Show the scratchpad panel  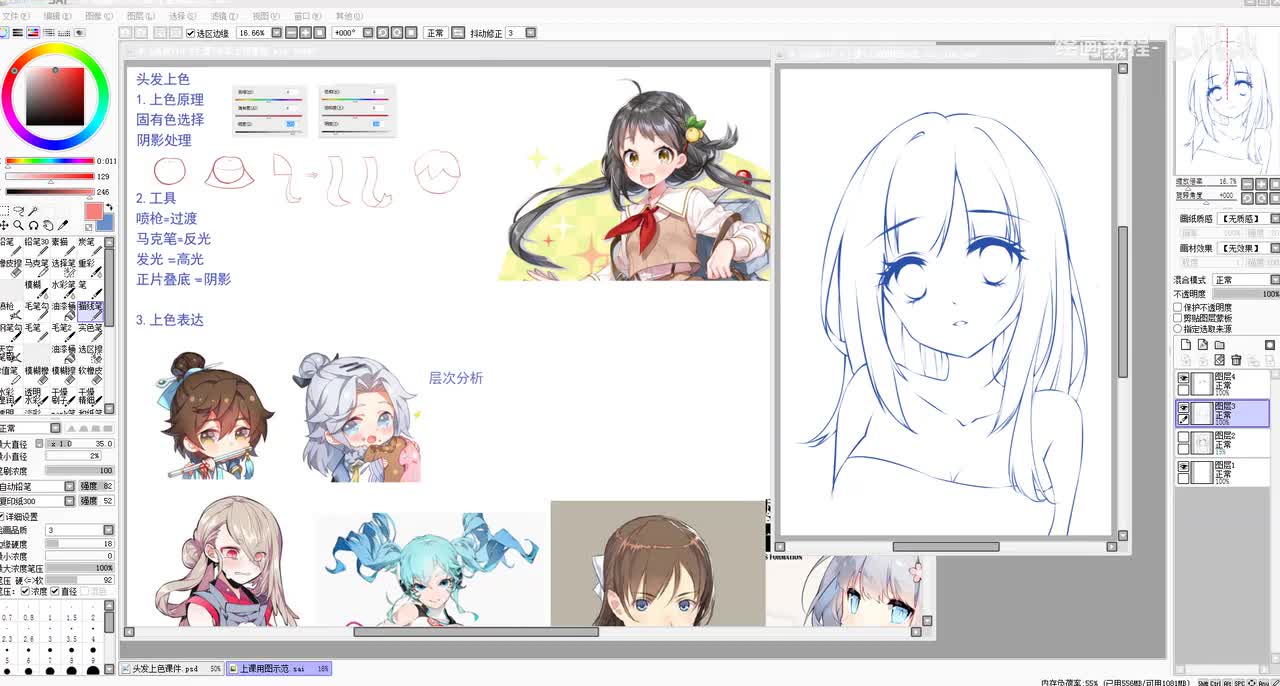coord(78,33)
